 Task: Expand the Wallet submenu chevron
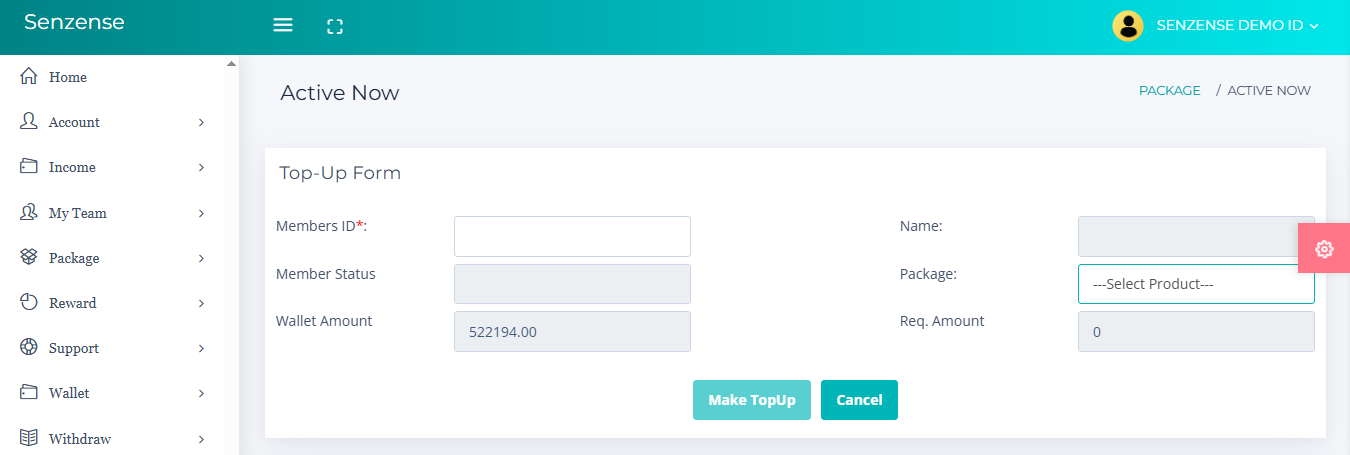pyautogui.click(x=201, y=393)
